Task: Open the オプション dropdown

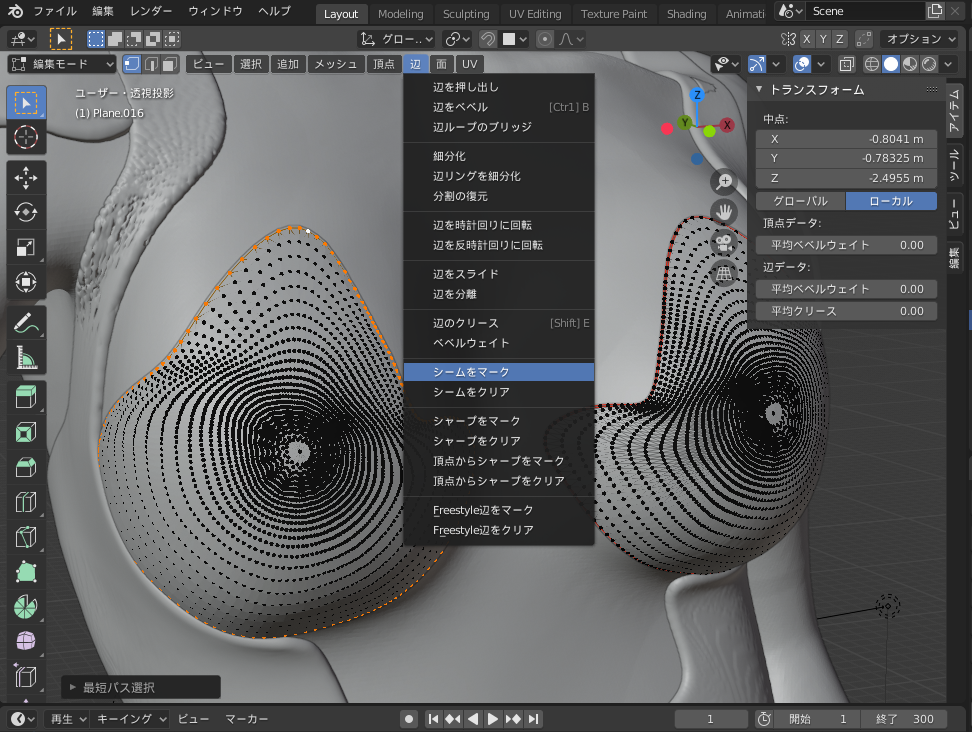Action: tap(919, 39)
